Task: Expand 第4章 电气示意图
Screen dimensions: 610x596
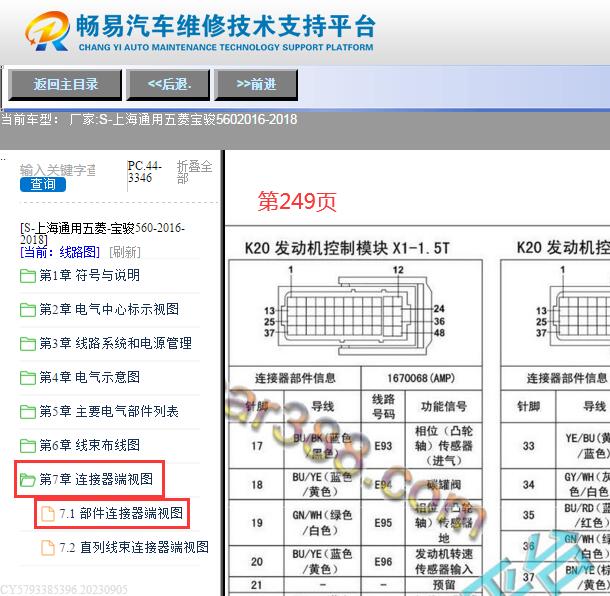Action: (x=89, y=377)
